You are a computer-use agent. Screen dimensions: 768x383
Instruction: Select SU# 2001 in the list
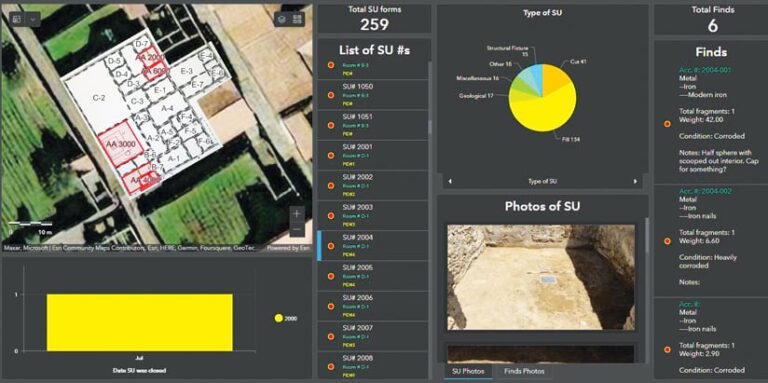373,155
